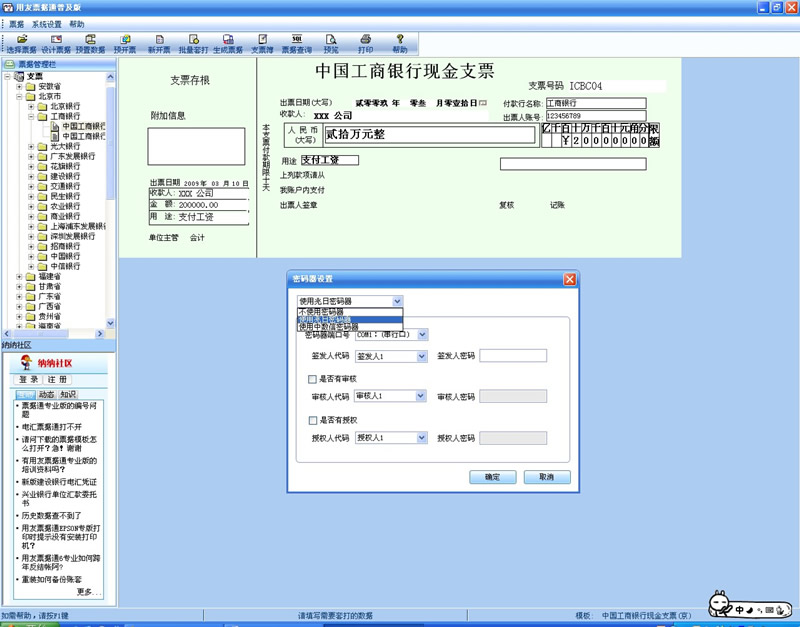This screenshot has width=800, height=627.
Task: Click the 支票 root node icon in tree
Action: [x=19, y=77]
